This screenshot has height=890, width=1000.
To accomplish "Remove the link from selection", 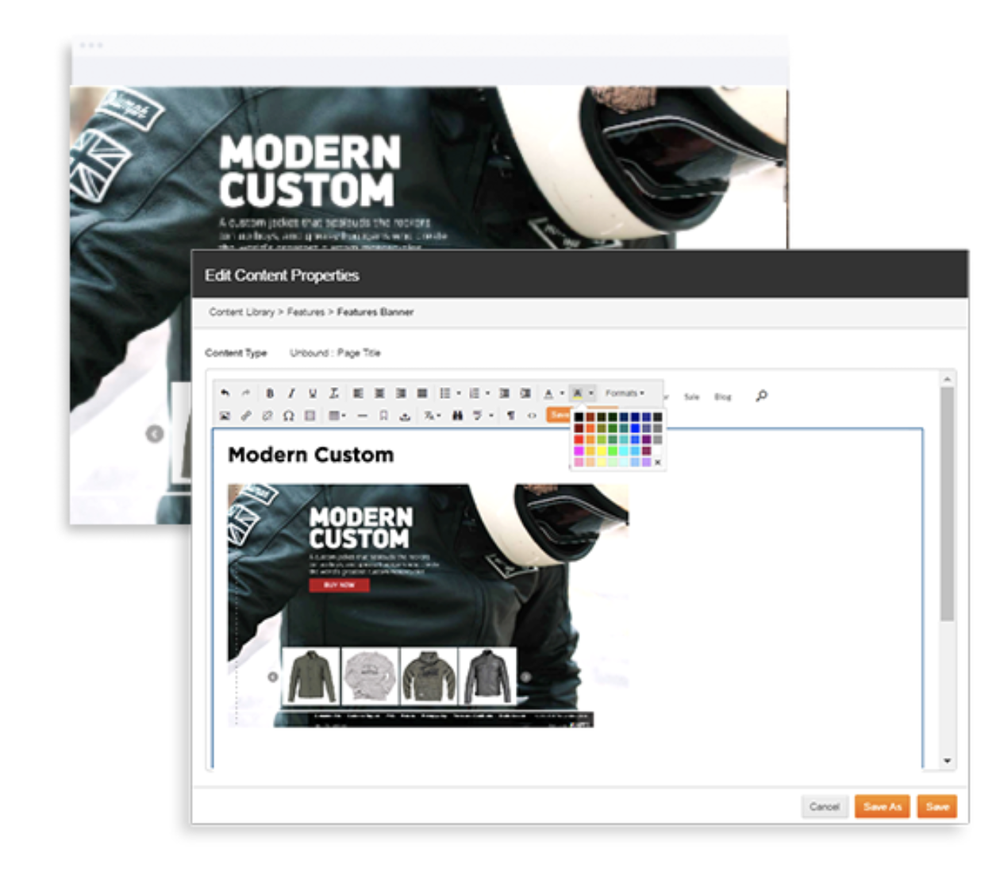I will pos(267,416).
